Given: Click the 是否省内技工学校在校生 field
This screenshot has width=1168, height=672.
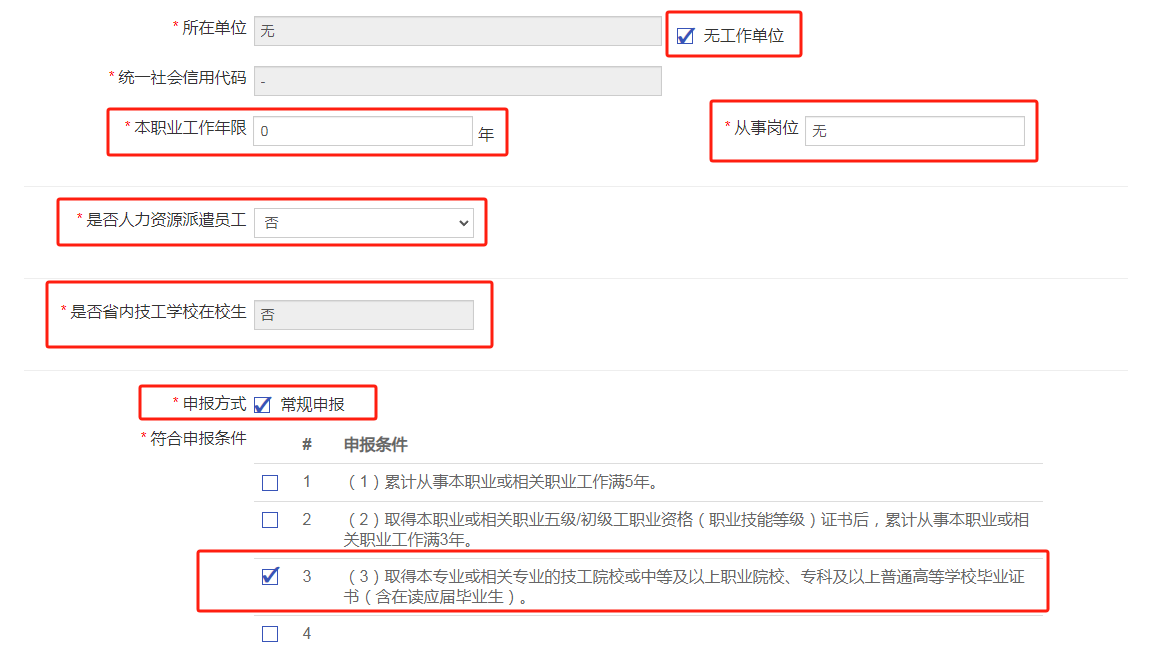Looking at the screenshot, I should tap(363, 314).
